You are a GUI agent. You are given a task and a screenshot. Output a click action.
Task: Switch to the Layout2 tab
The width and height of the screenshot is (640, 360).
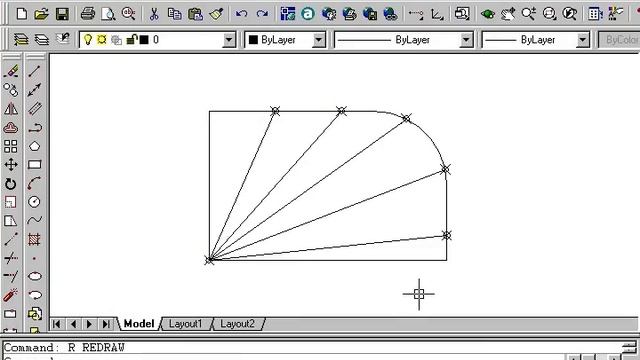coord(237,324)
